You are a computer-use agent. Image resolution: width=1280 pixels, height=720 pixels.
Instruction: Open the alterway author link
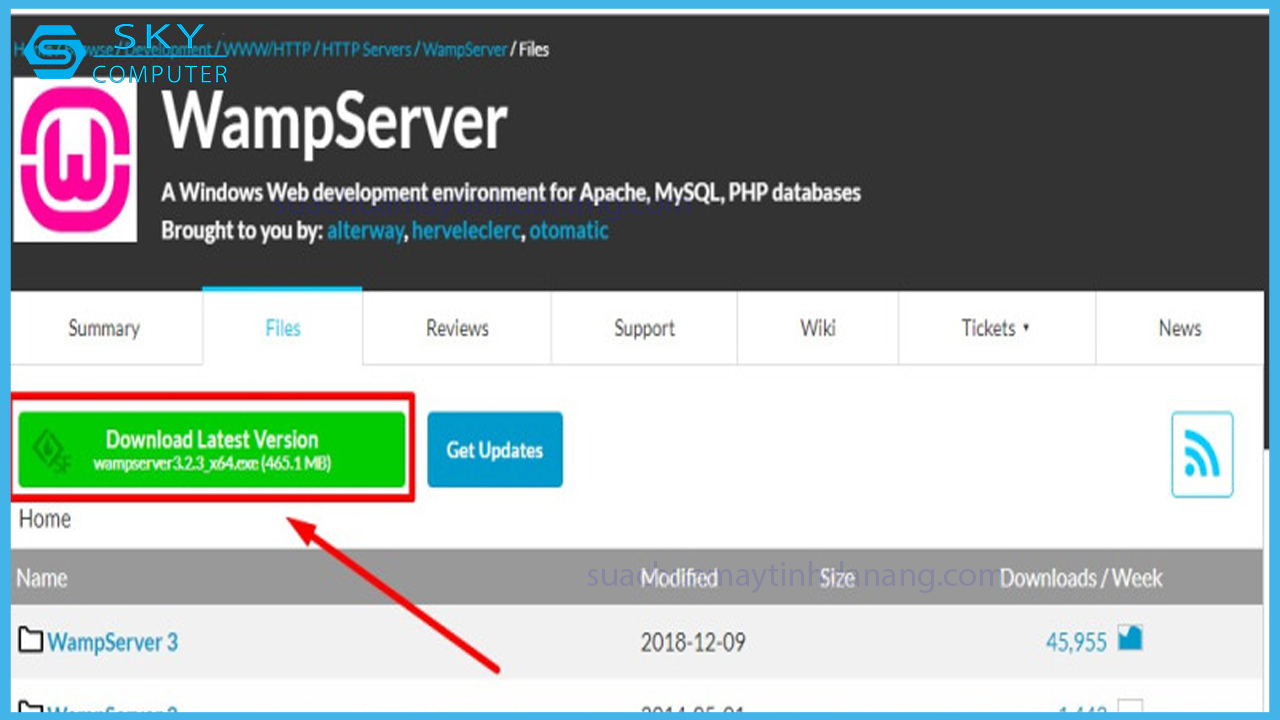point(365,231)
